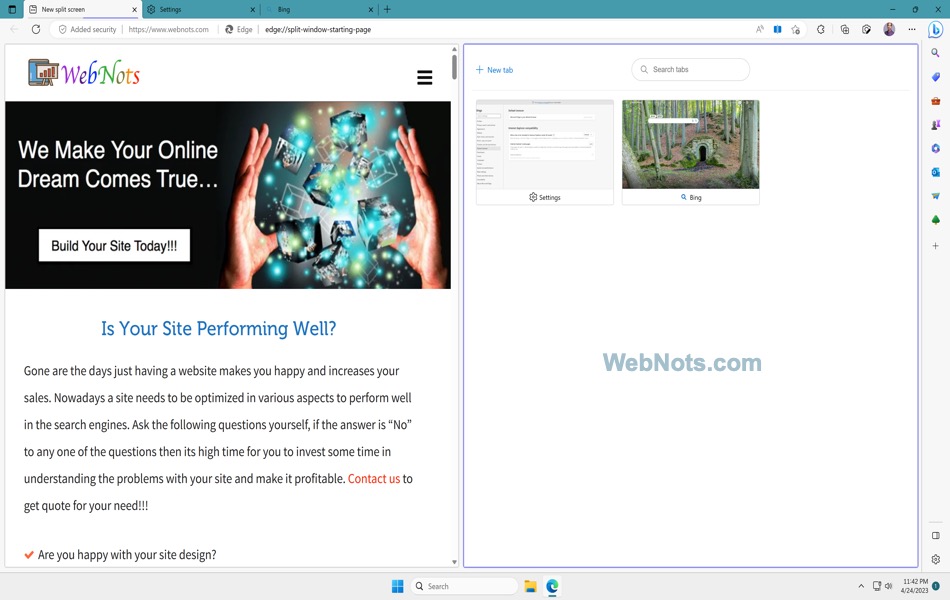This screenshot has width=950, height=600.
Task: Open sidebar settings with the gear icon
Action: pos(935,560)
